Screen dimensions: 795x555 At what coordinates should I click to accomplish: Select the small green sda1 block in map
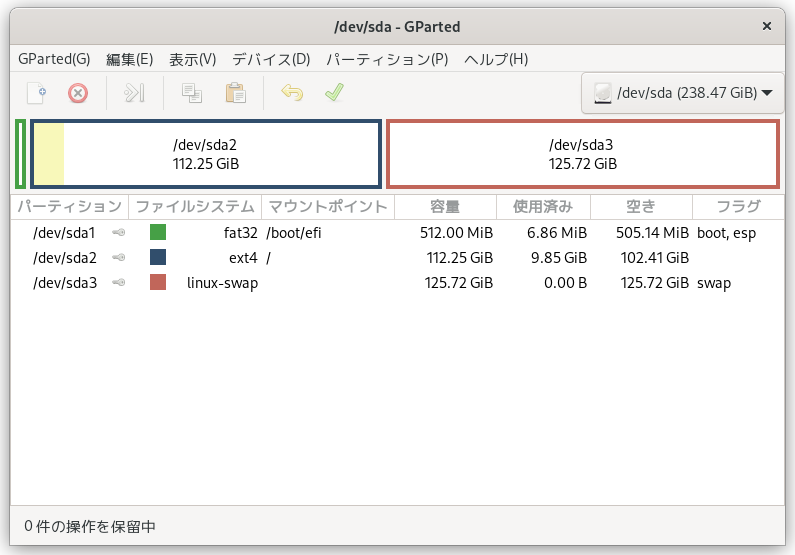click(20, 154)
